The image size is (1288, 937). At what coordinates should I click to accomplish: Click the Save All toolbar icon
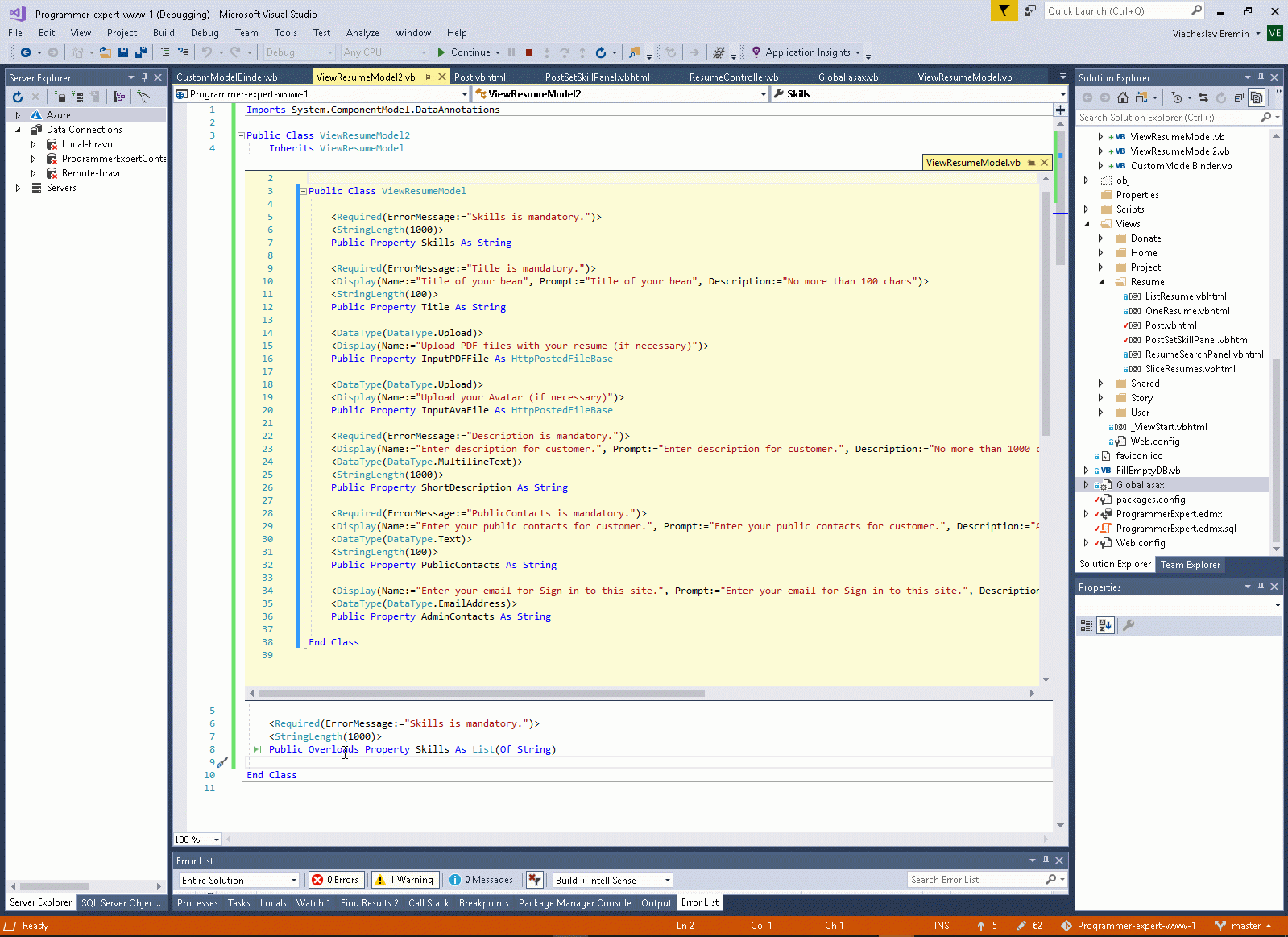click(x=141, y=52)
